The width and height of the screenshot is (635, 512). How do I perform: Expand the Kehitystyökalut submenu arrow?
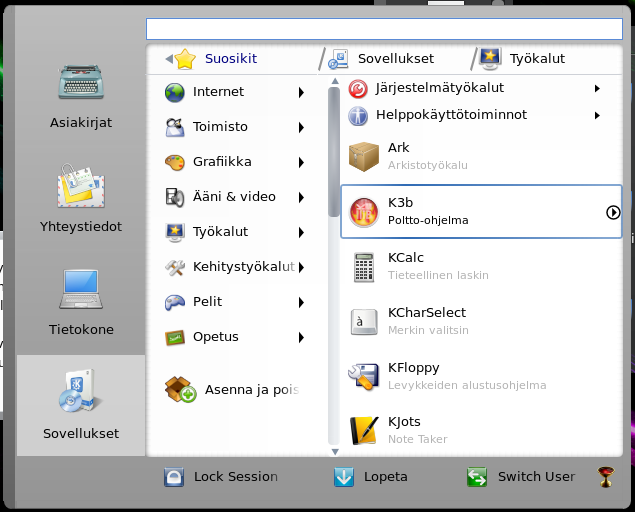301,267
